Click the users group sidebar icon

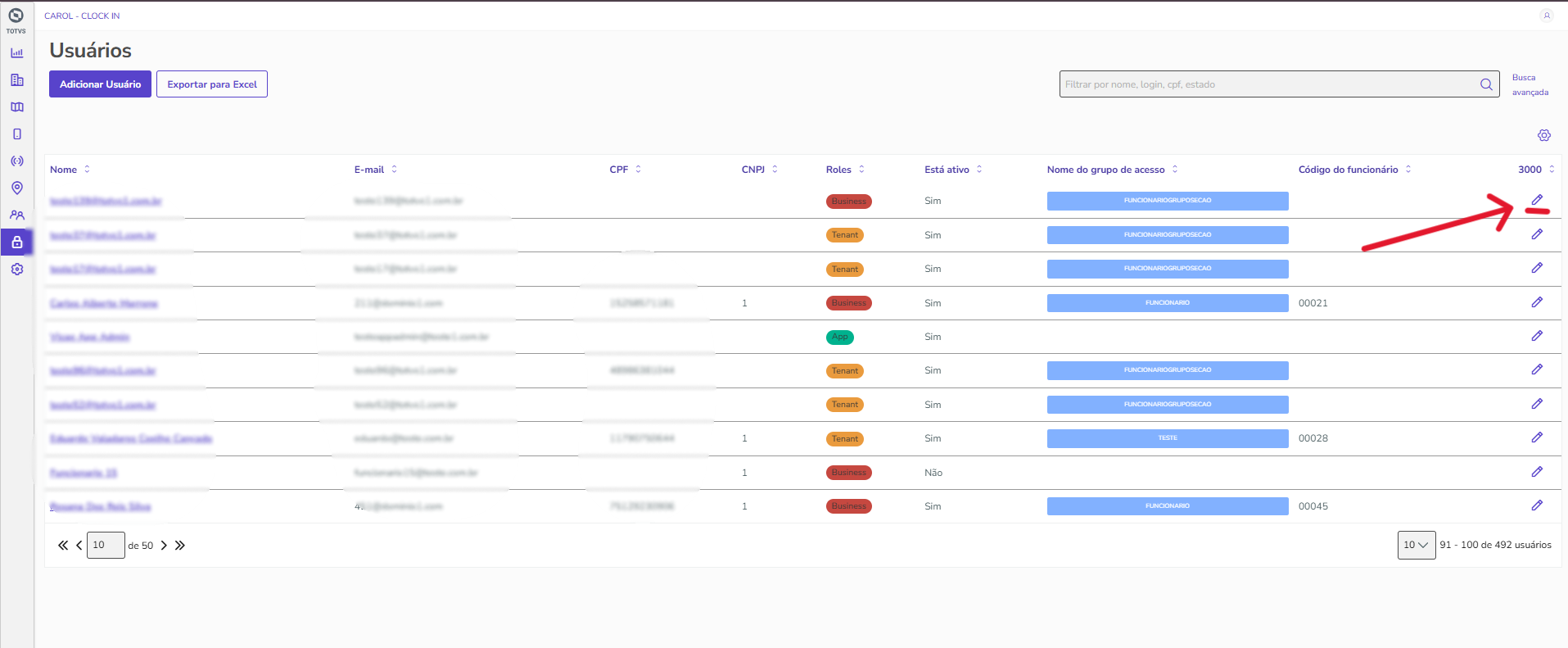pyautogui.click(x=16, y=215)
